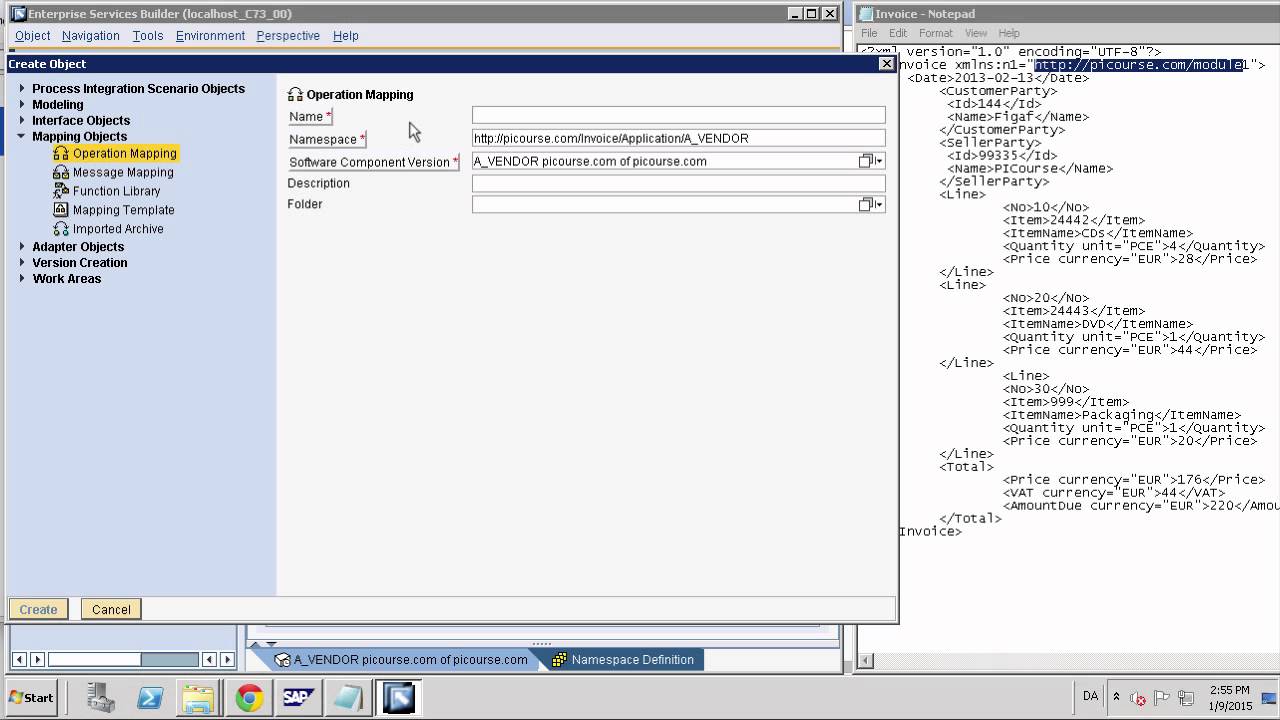
Task: Open SAP Logon from the taskbar
Action: point(298,698)
